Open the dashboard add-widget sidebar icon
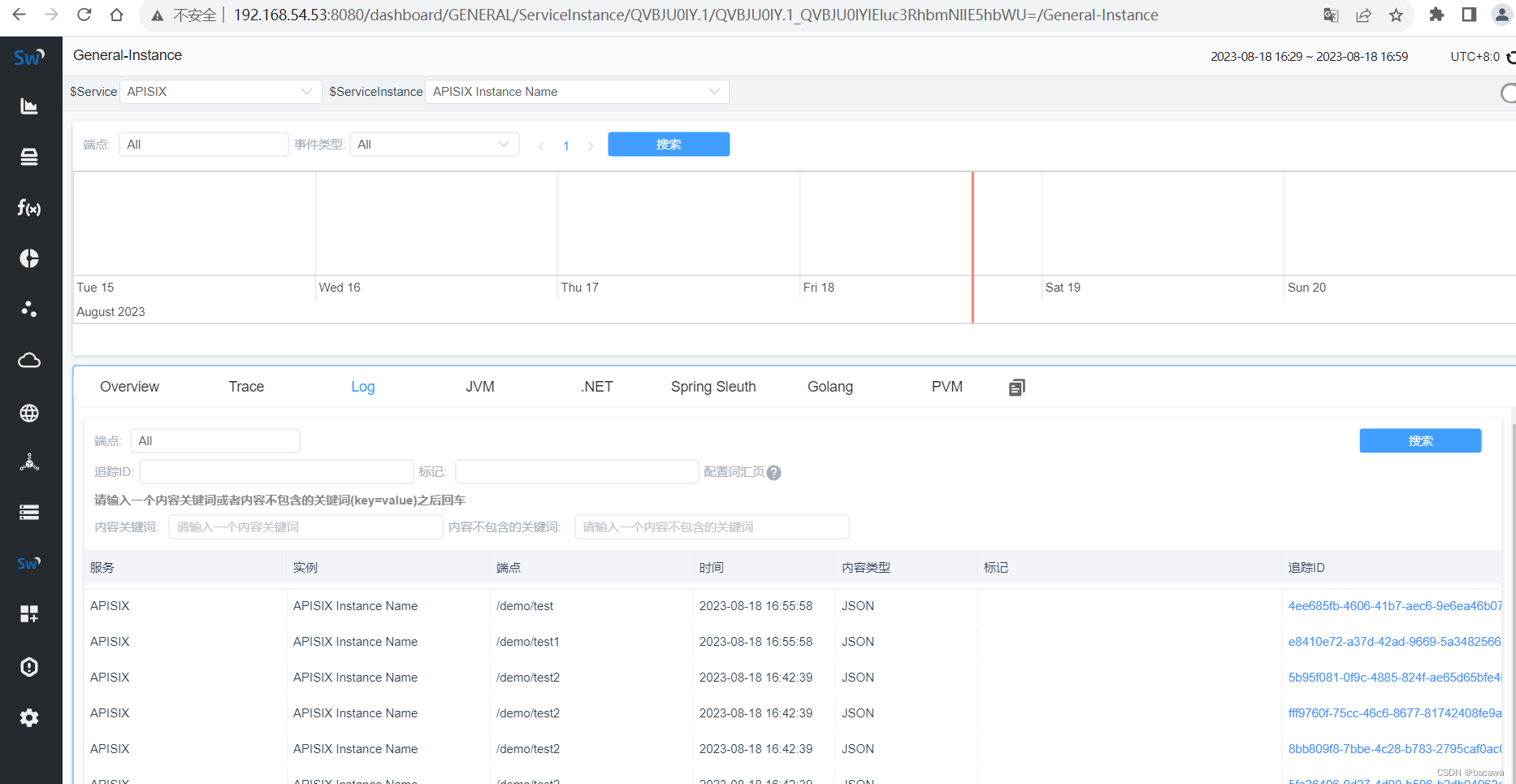 click(x=29, y=613)
